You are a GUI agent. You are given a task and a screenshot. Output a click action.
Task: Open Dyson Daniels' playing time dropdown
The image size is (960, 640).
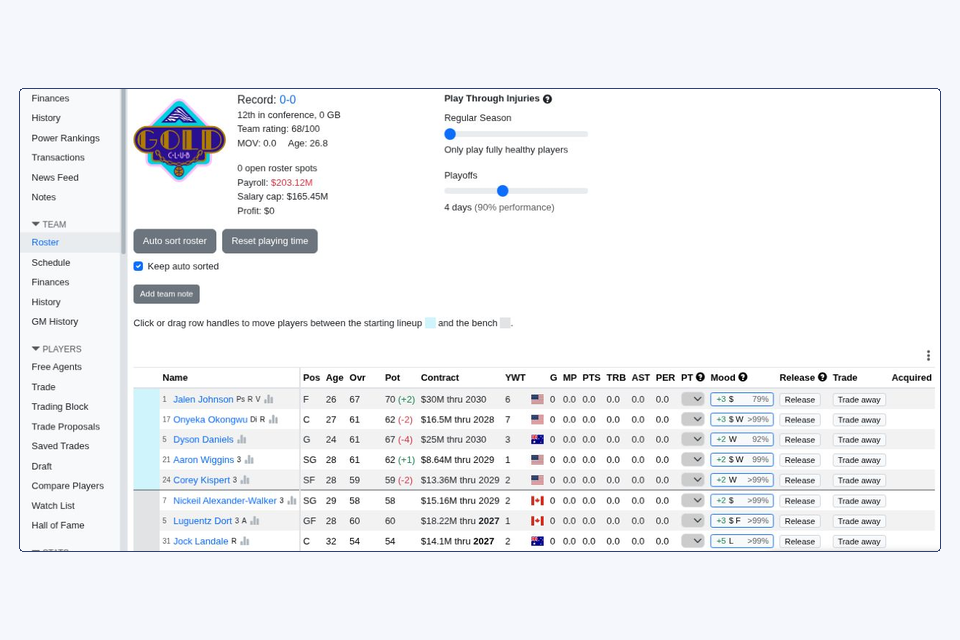692,440
